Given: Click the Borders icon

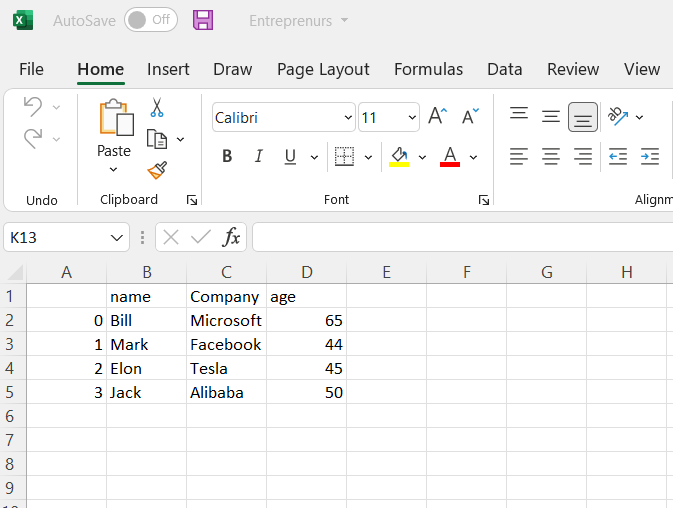Looking at the screenshot, I should (344, 156).
